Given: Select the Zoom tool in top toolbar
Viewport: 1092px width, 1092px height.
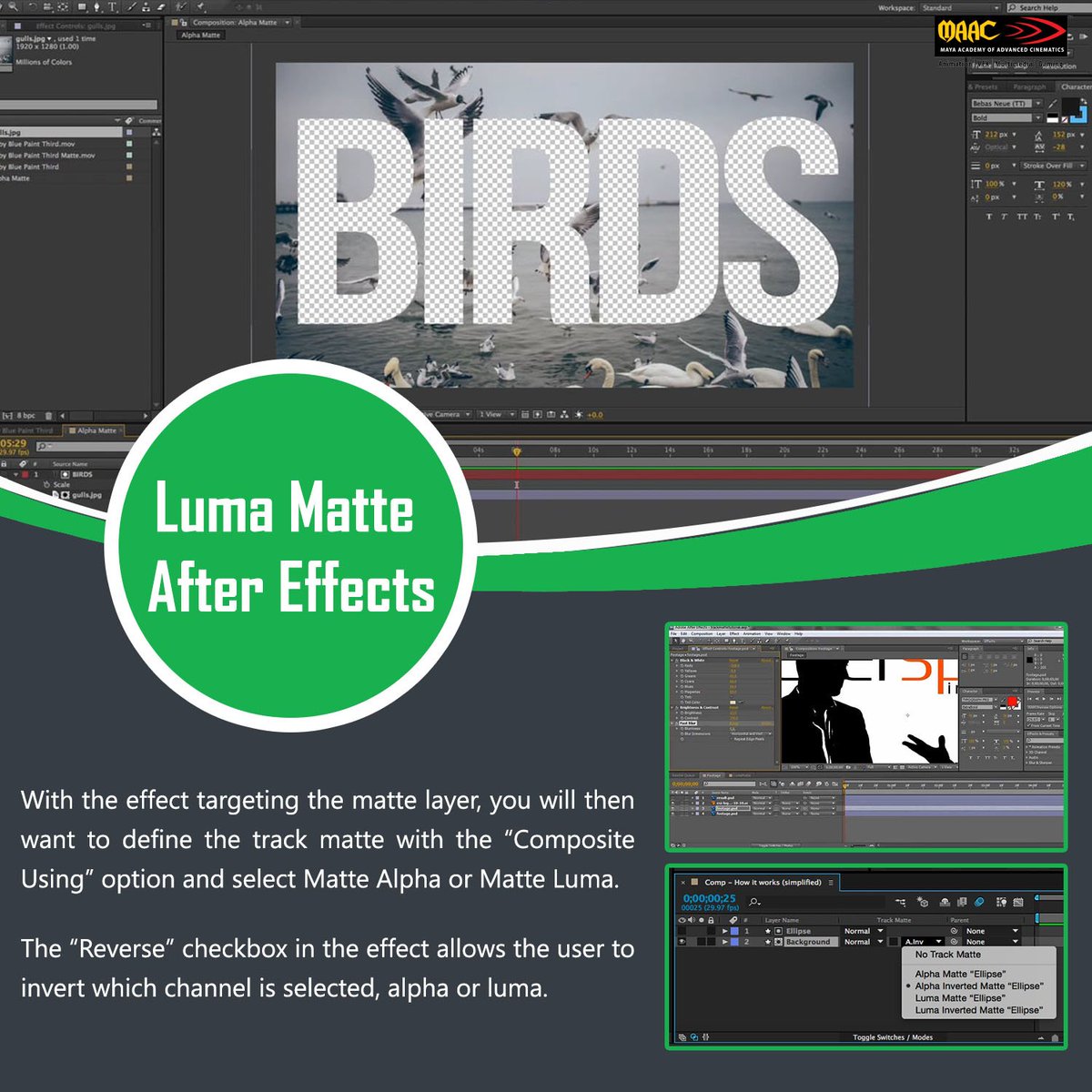Looking at the screenshot, I should (13, 6).
